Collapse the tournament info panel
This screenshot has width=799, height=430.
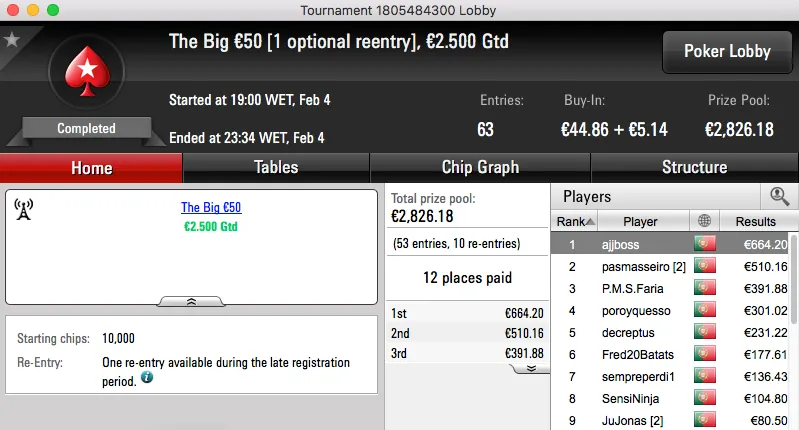click(190, 300)
